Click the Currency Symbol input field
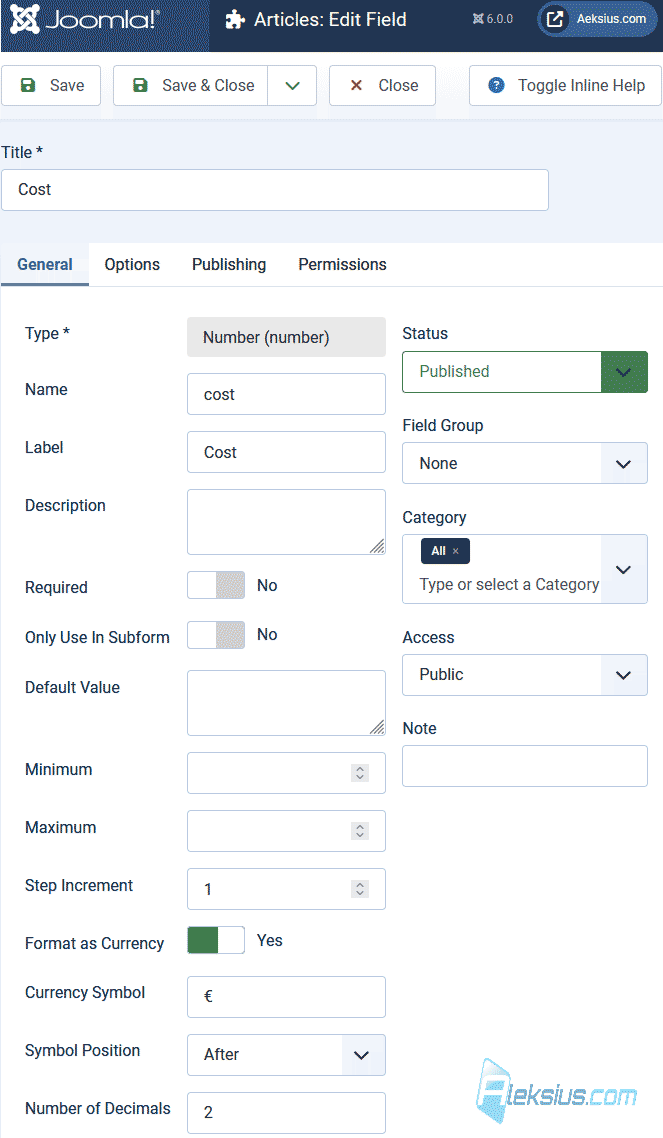 [286, 997]
